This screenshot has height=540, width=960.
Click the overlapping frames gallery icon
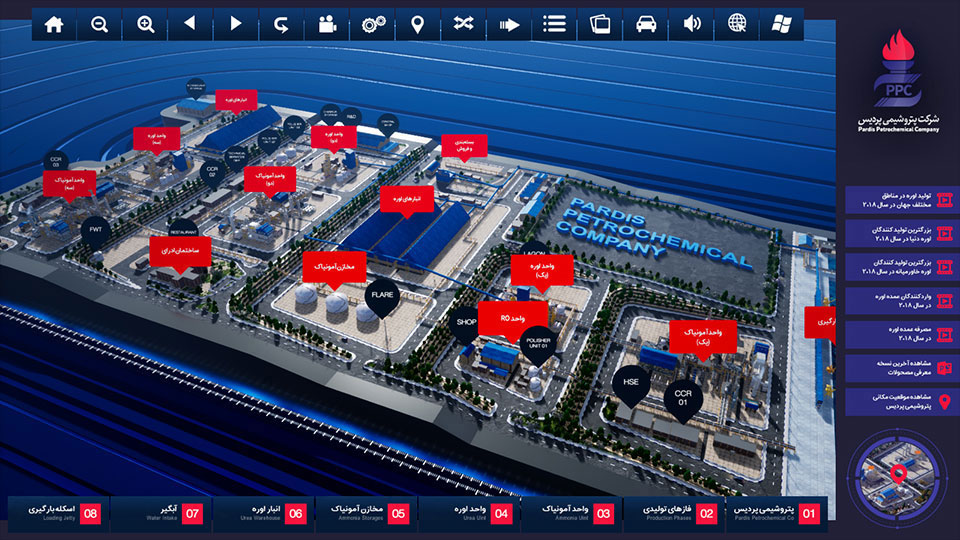click(600, 24)
